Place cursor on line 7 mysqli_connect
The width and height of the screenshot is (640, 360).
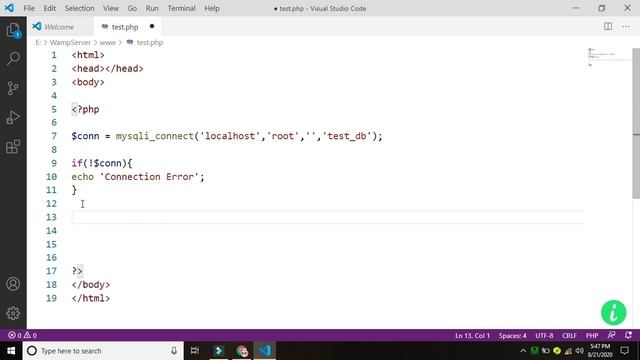click(x=154, y=136)
